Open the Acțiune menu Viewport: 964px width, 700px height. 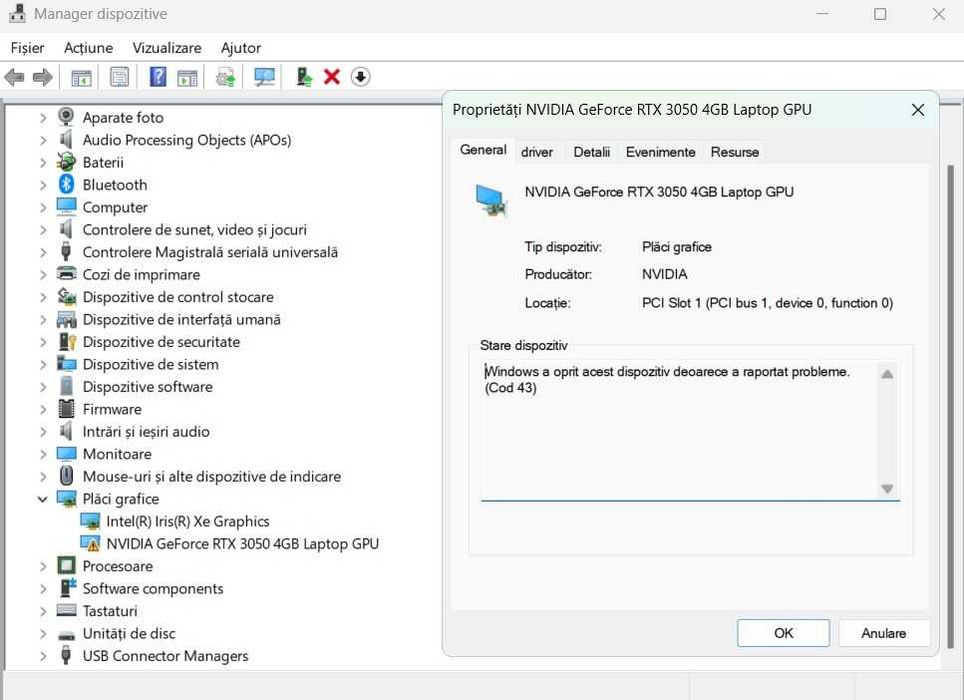[x=89, y=48]
